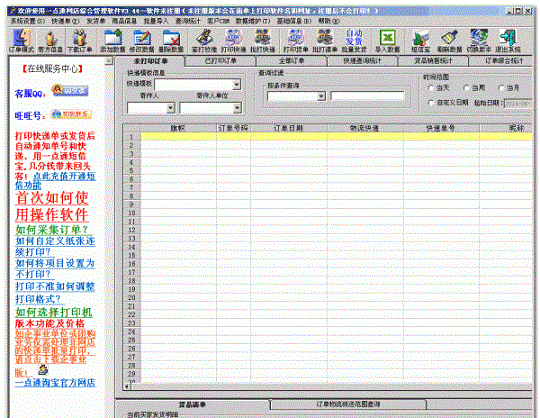Open the 客户CRM menu
Image resolution: width=540 pixels, height=418 pixels.
218,21
